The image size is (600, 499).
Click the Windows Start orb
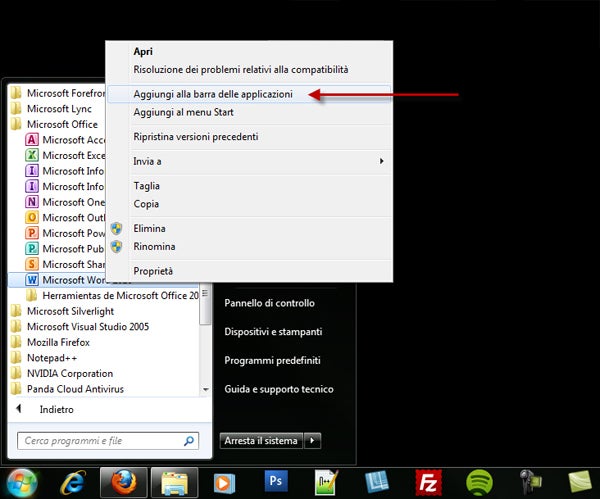23,481
